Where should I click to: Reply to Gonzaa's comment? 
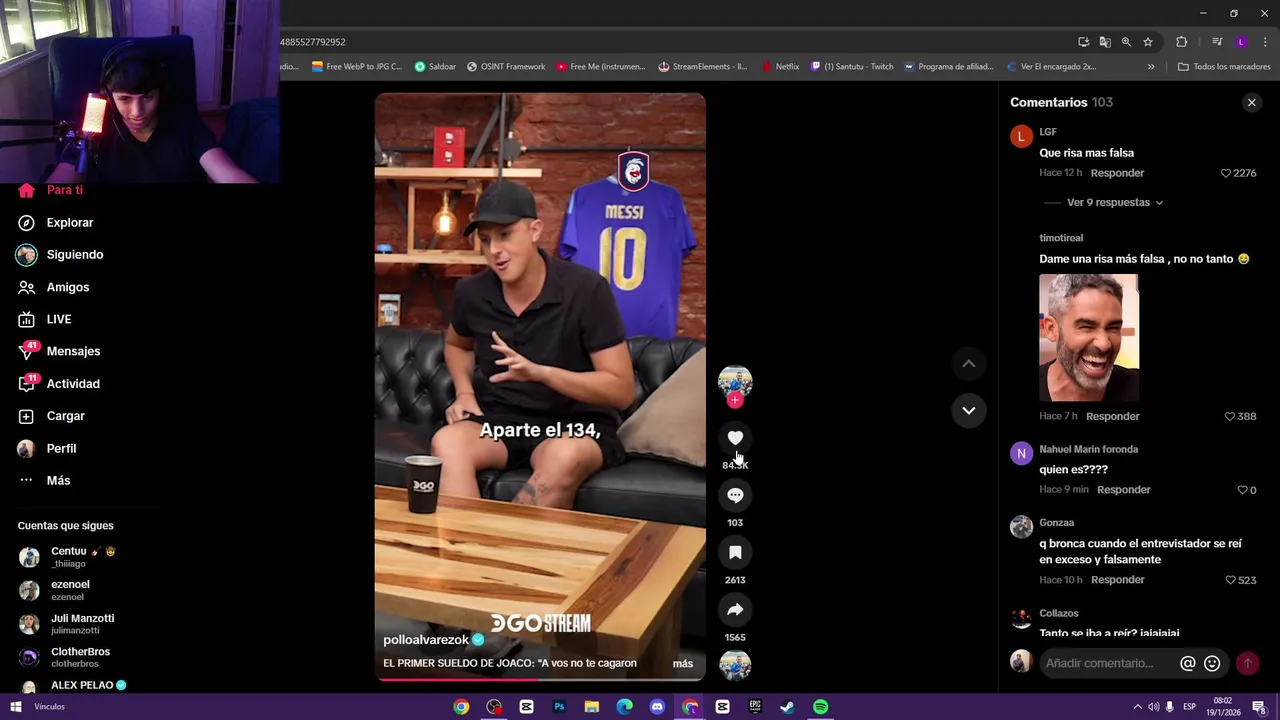coord(1117,580)
